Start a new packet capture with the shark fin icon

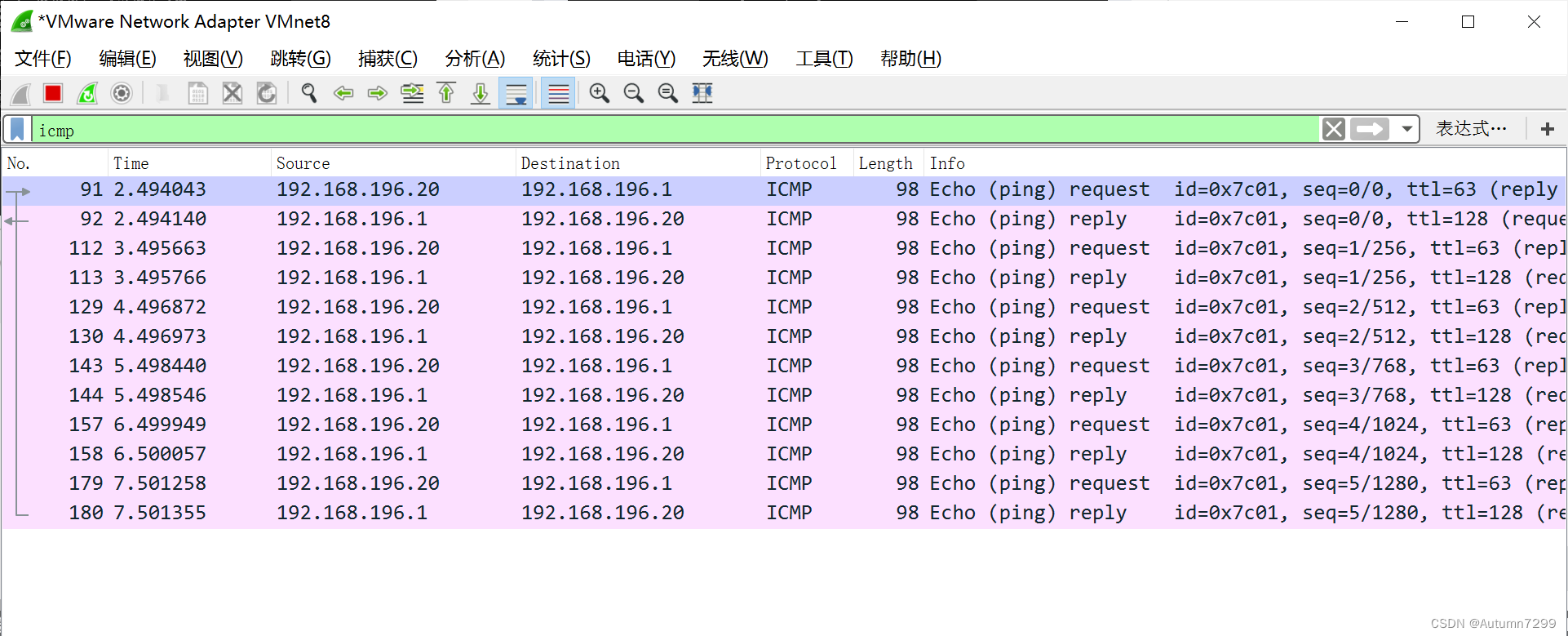tap(20, 94)
